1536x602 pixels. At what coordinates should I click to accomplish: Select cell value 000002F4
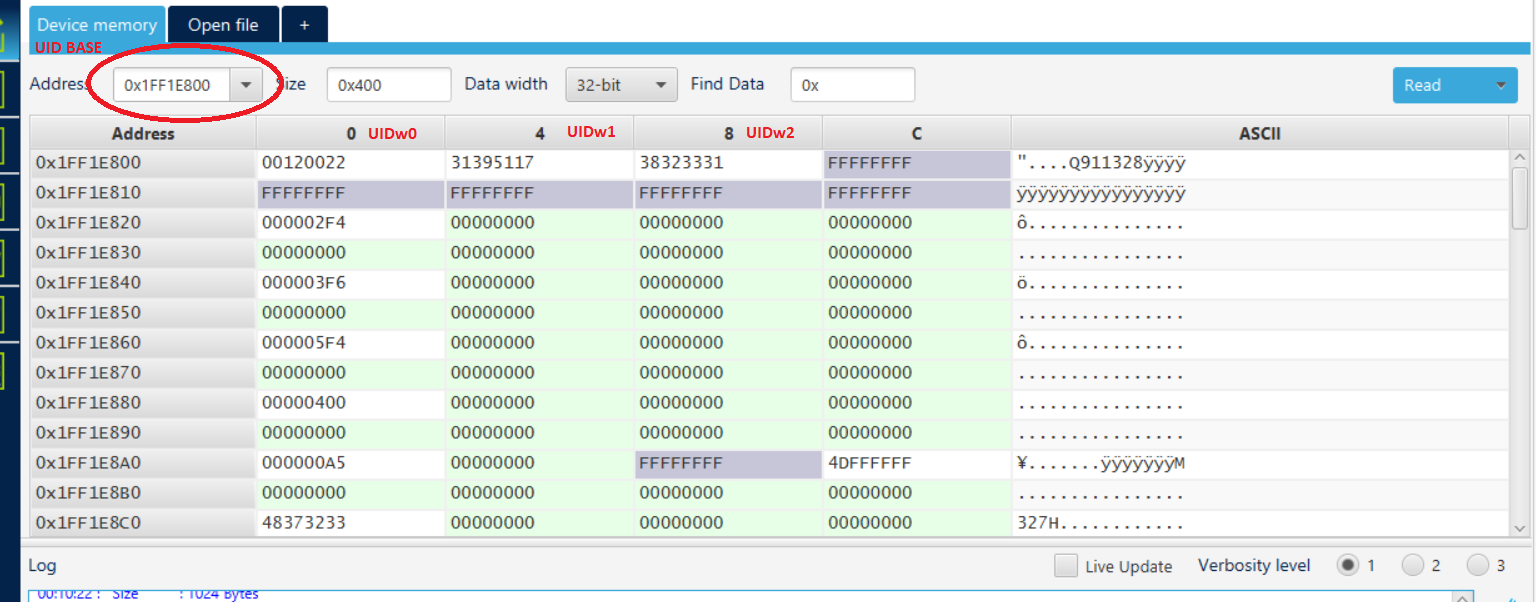351,223
